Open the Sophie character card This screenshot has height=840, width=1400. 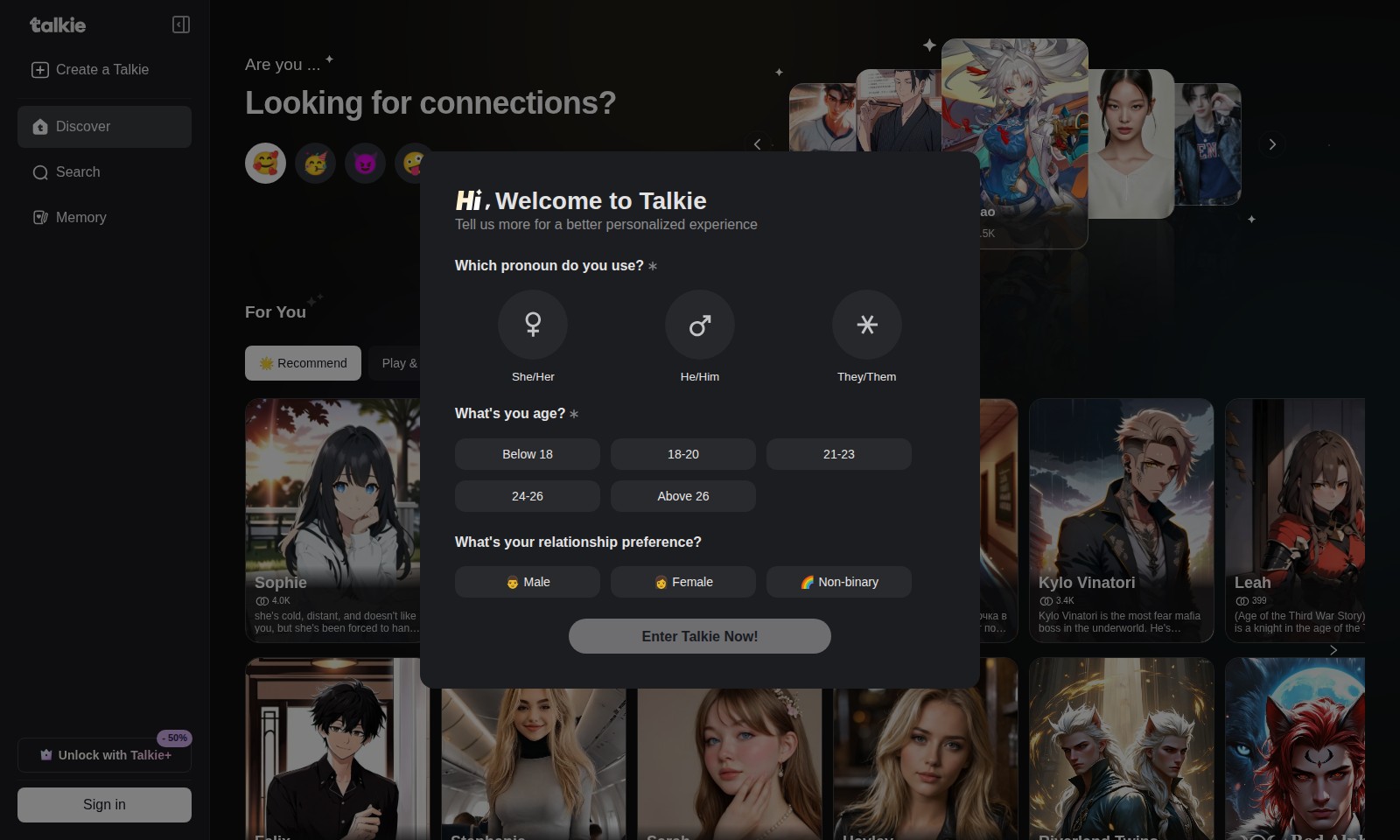click(x=332, y=521)
